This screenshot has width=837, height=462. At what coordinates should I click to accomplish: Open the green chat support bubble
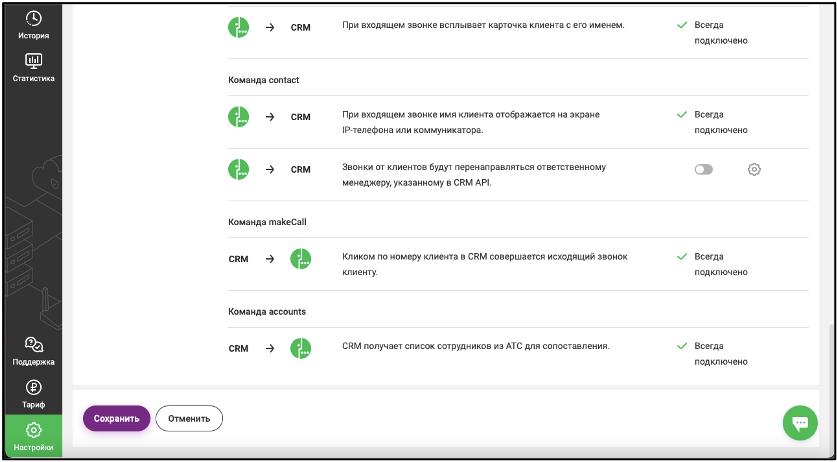click(800, 423)
